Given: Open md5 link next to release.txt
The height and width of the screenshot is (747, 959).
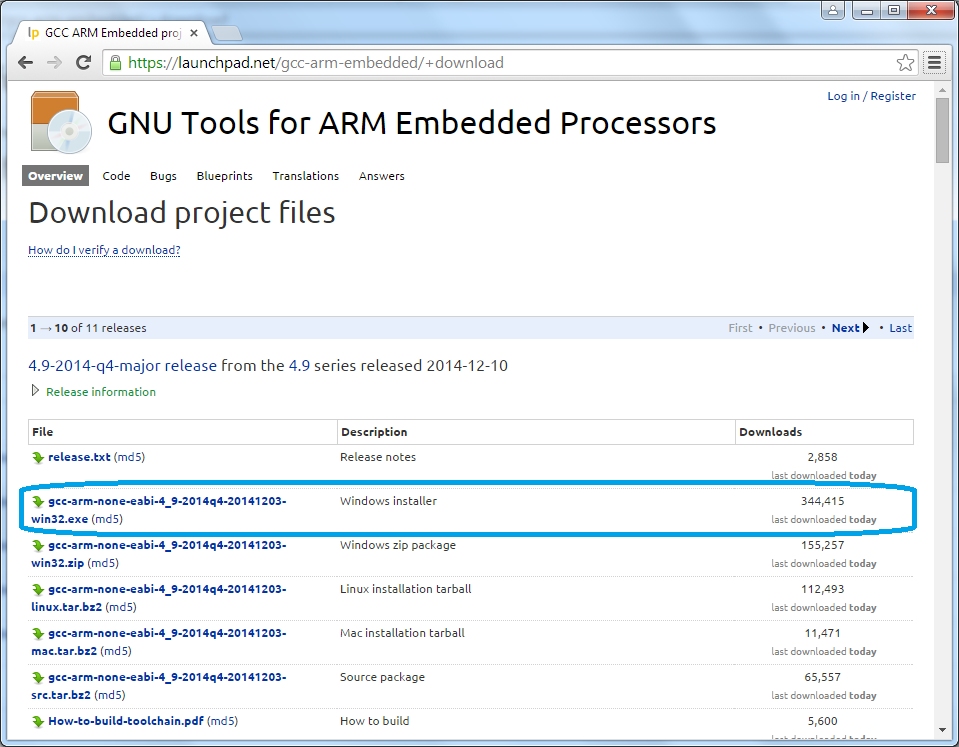Looking at the screenshot, I should point(130,457).
